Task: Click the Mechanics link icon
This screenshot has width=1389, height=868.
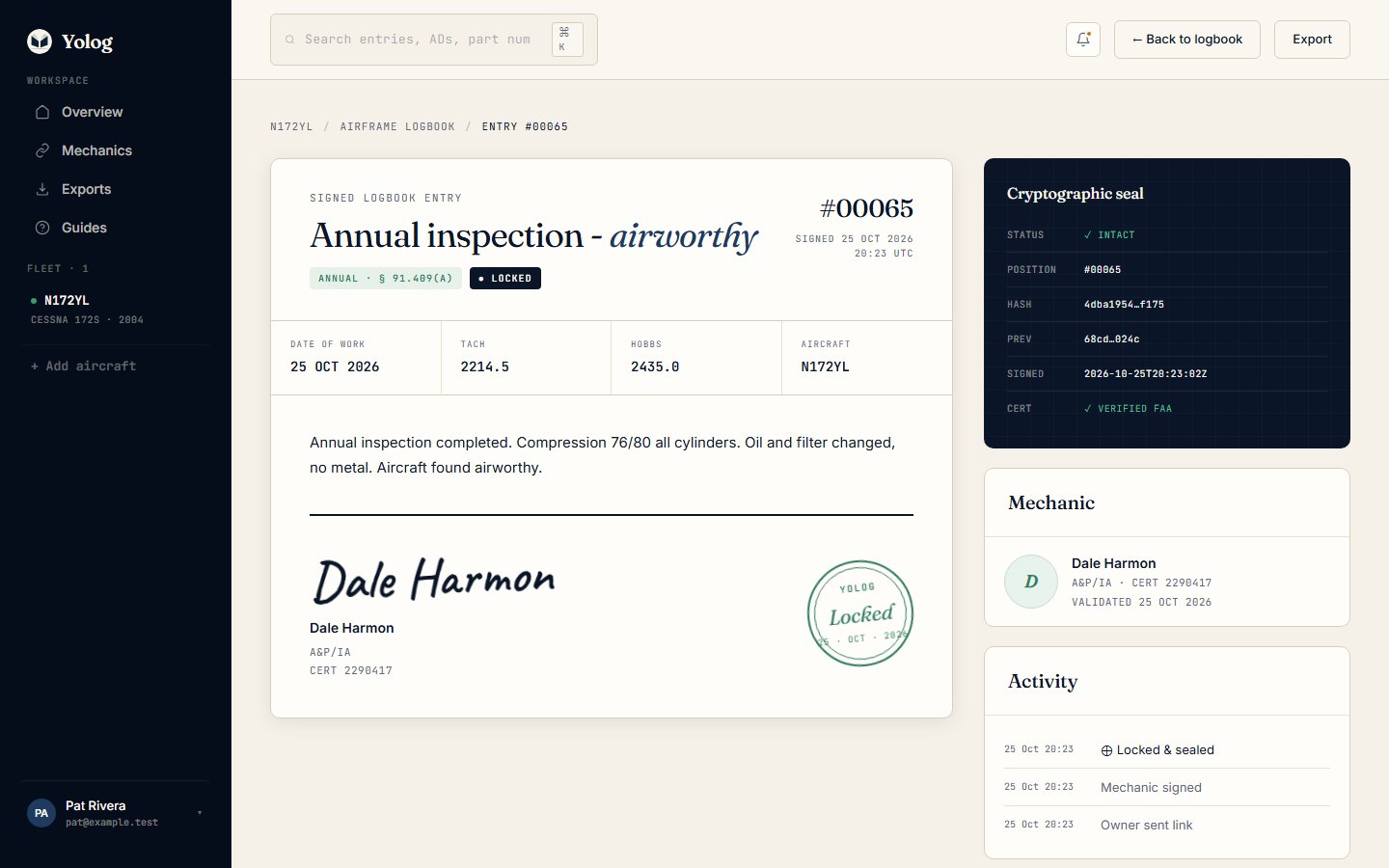Action: (x=42, y=150)
